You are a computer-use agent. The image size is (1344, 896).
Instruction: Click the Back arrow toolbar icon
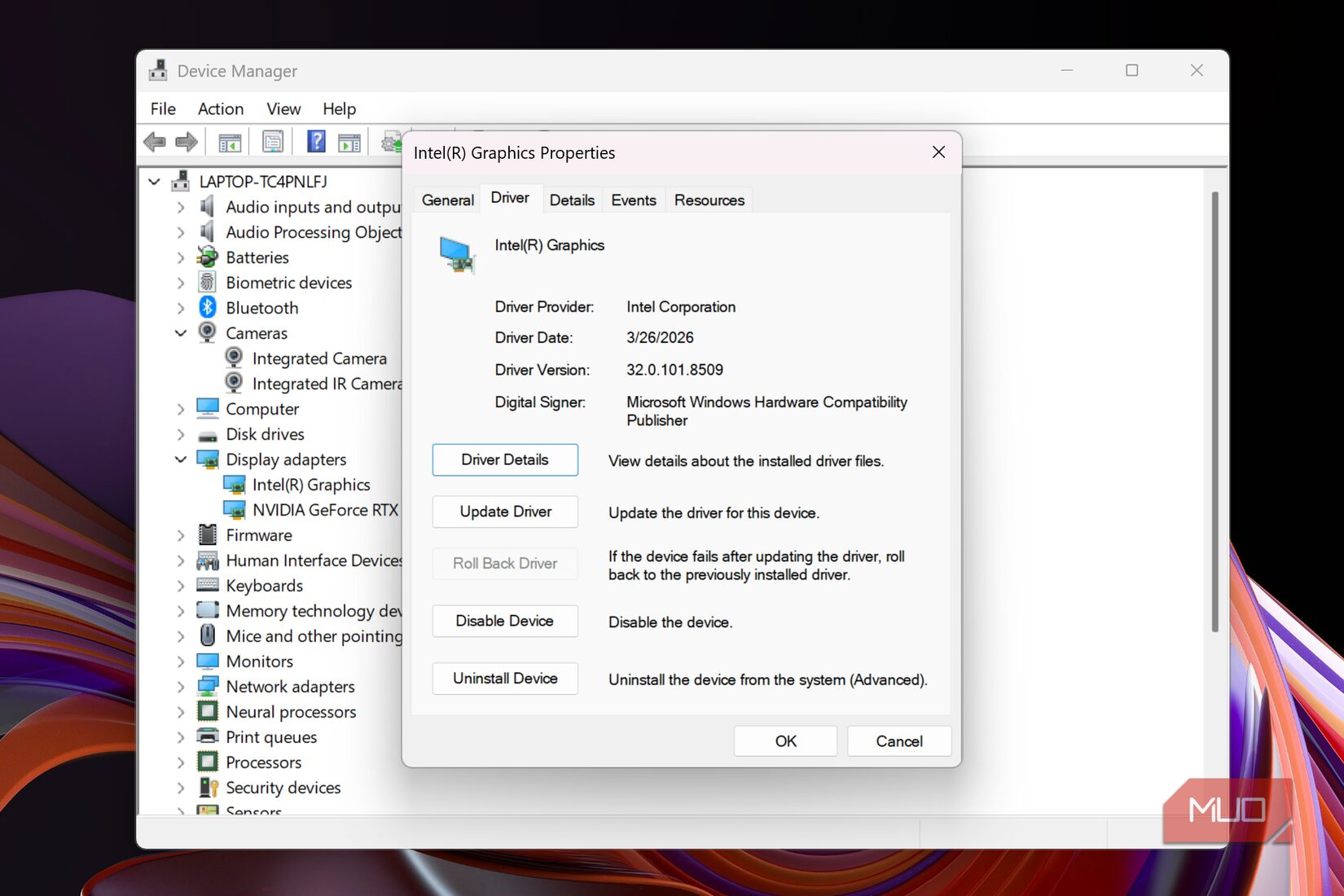(155, 143)
